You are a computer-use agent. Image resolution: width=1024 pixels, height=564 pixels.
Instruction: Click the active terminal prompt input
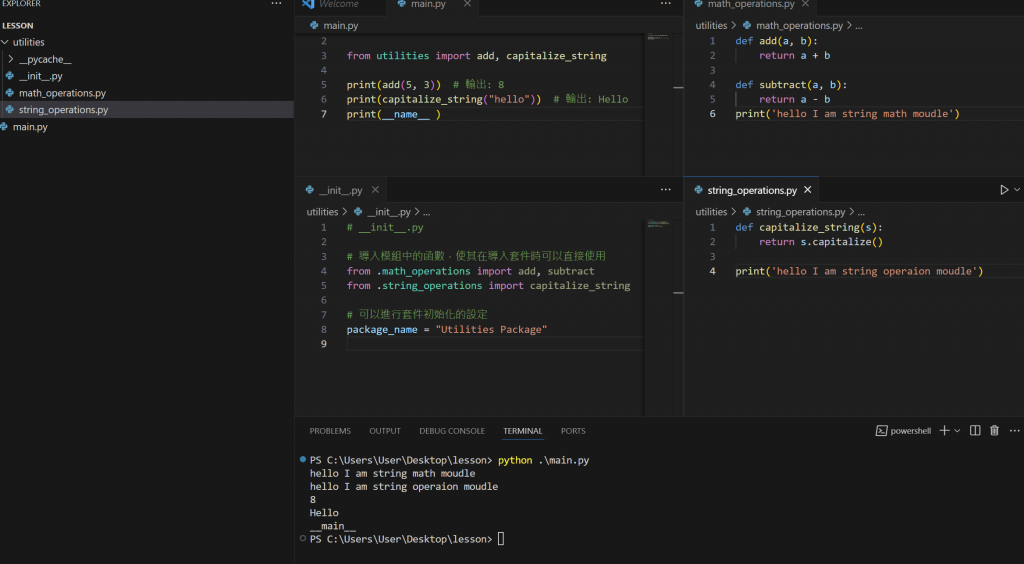click(x=501, y=539)
